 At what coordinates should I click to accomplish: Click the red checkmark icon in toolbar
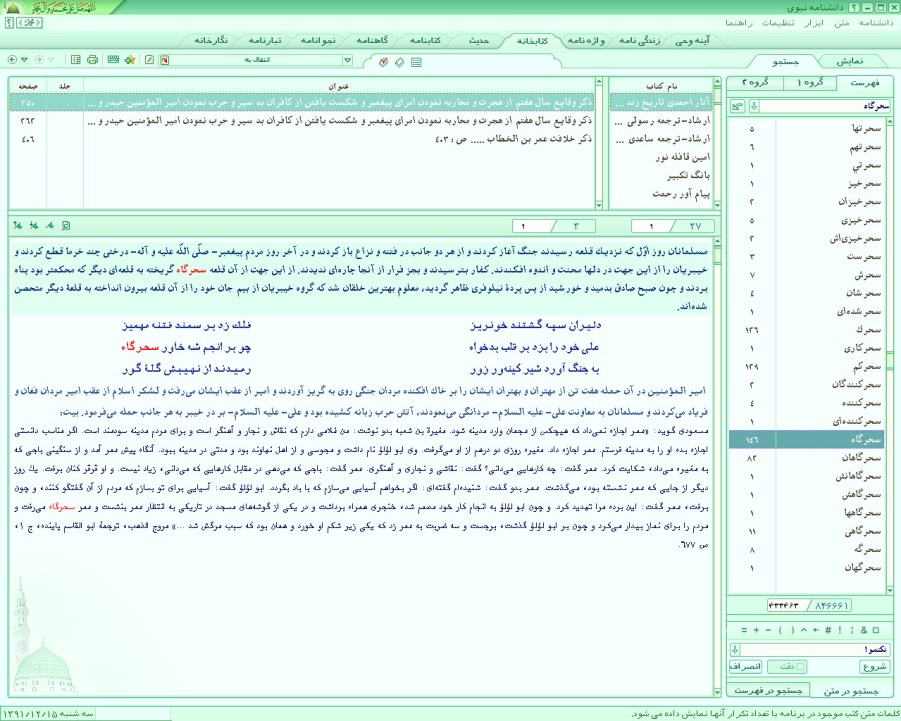383,62
